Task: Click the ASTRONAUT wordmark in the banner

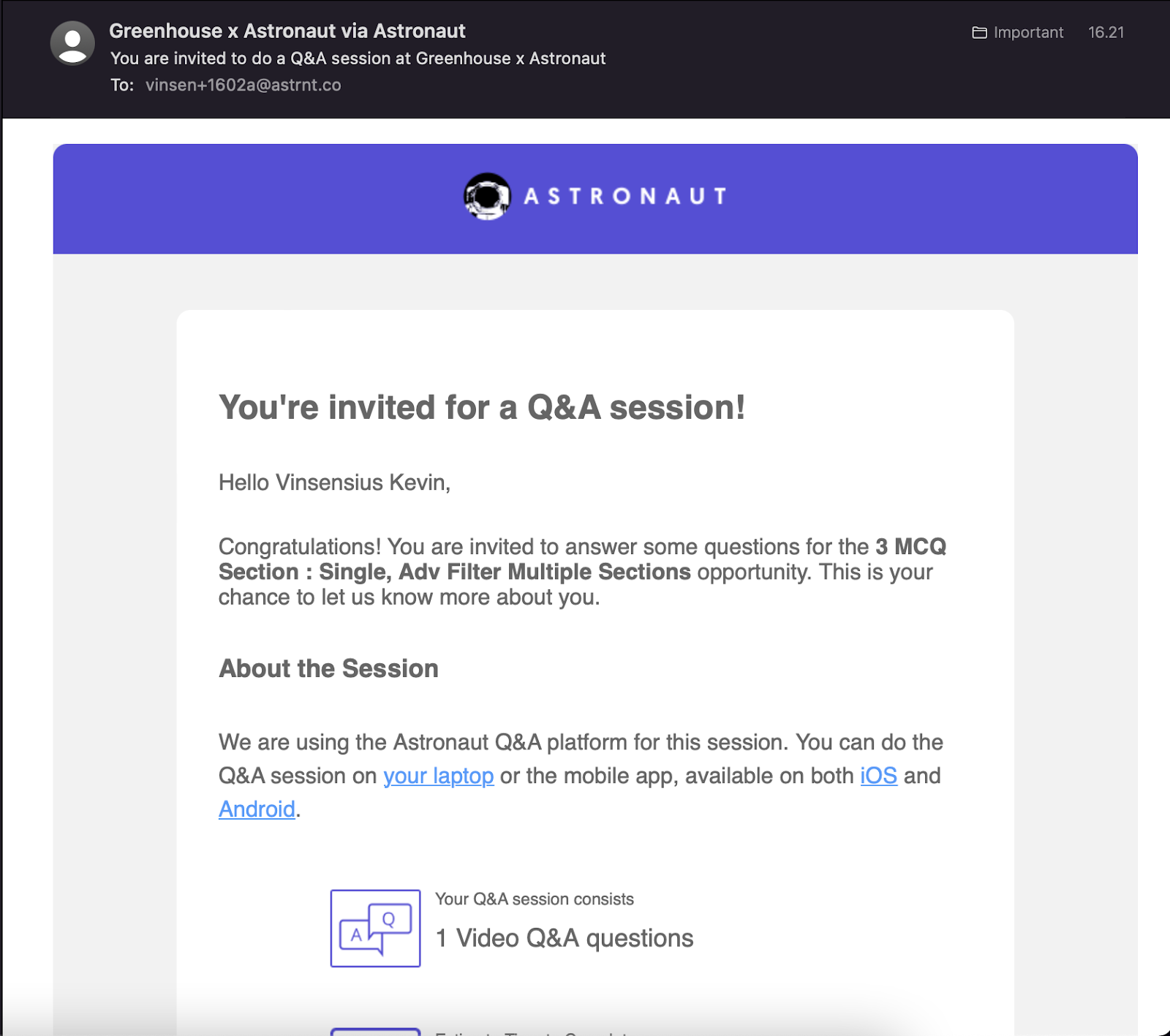Action: 625,197
